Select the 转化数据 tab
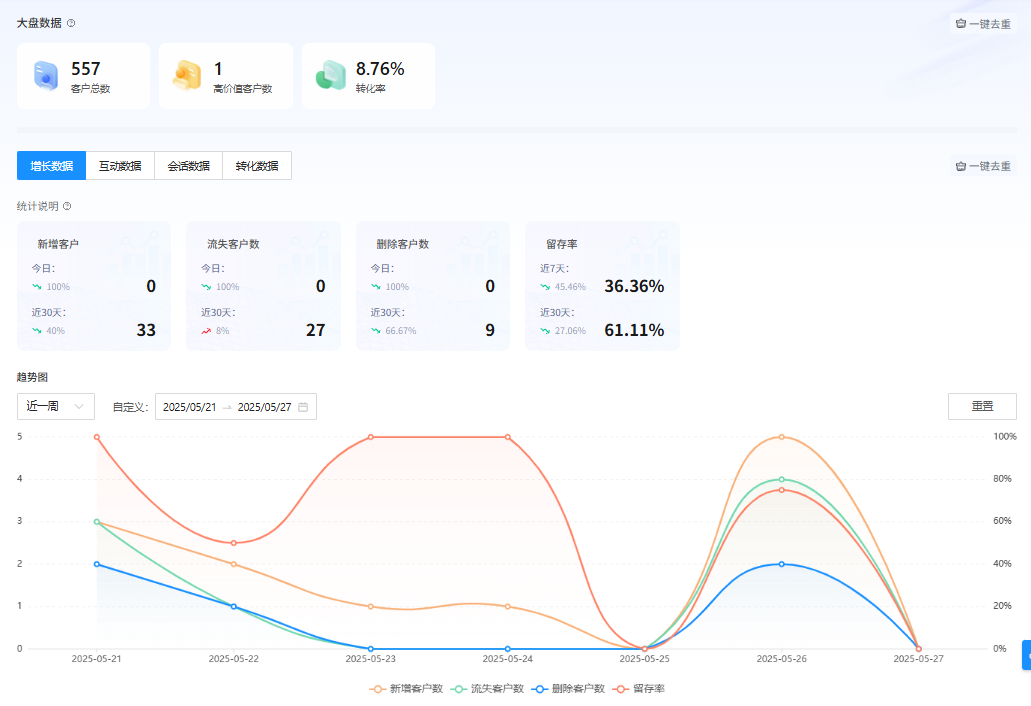The width and height of the screenshot is (1031, 706). (x=257, y=166)
